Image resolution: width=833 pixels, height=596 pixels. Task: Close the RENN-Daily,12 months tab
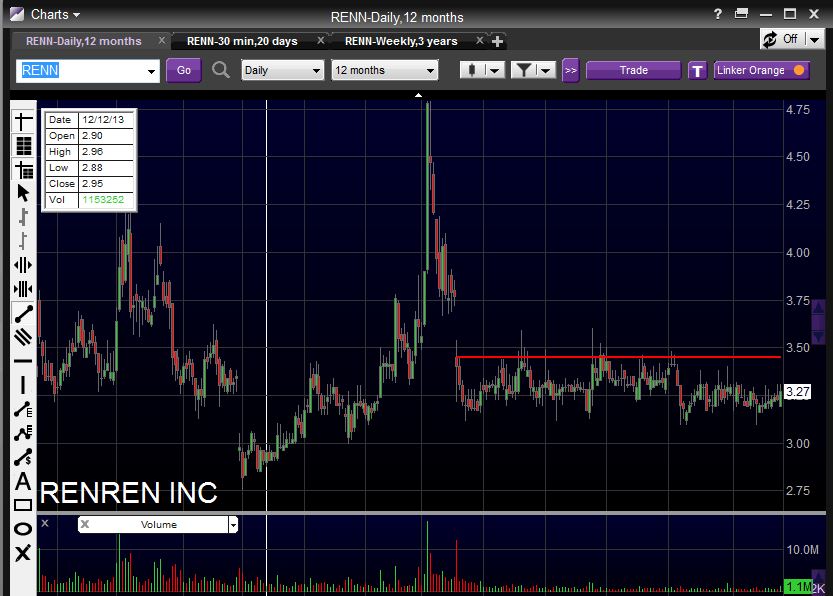[162, 40]
